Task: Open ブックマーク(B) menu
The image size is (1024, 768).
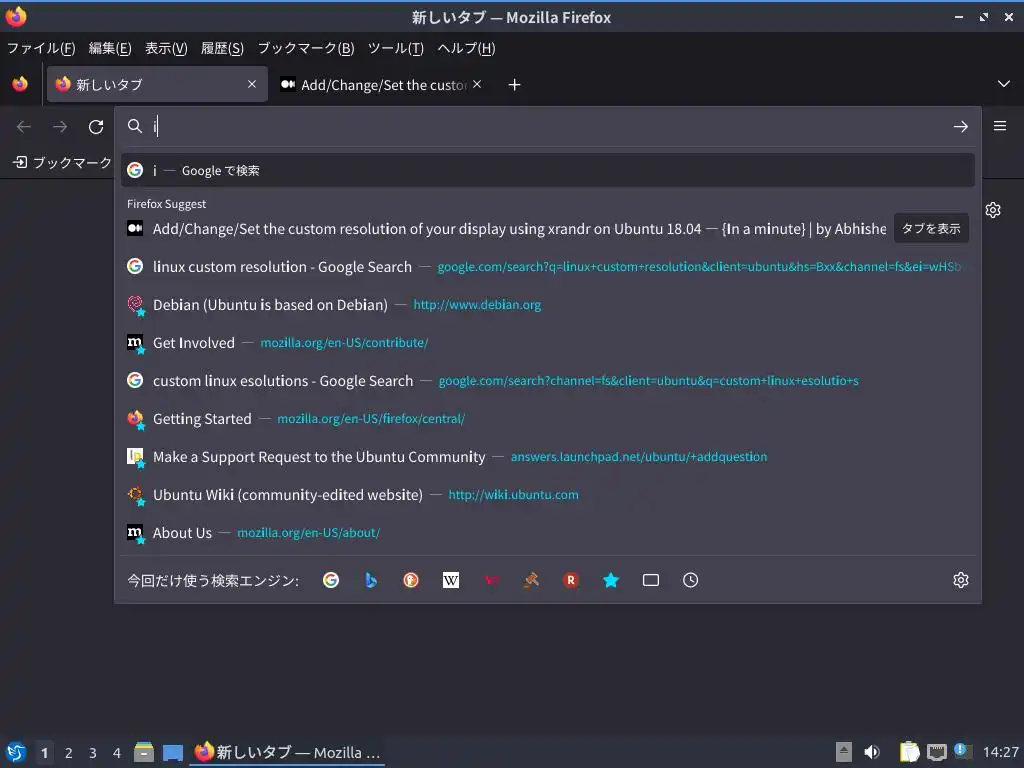Action: [306, 48]
